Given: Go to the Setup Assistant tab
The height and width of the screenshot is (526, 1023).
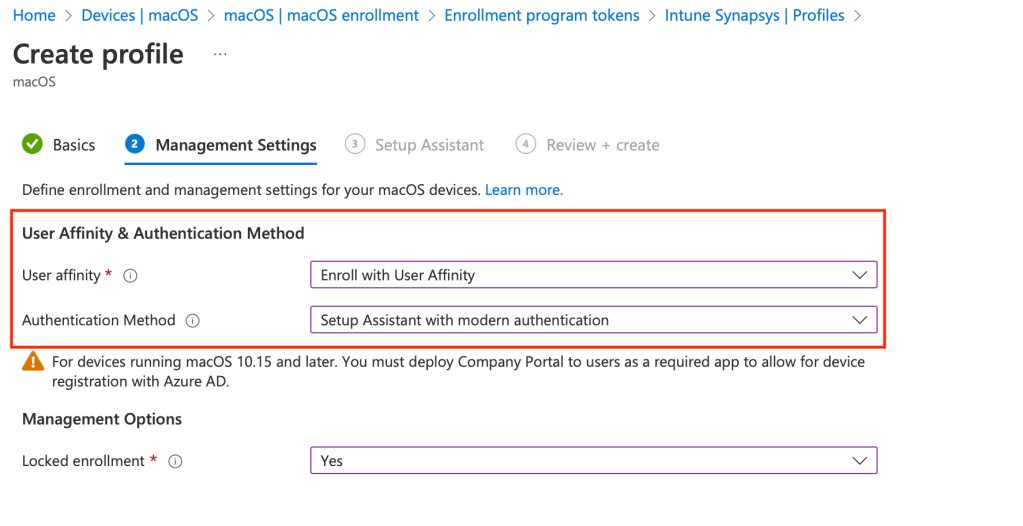Looking at the screenshot, I should tap(429, 145).
